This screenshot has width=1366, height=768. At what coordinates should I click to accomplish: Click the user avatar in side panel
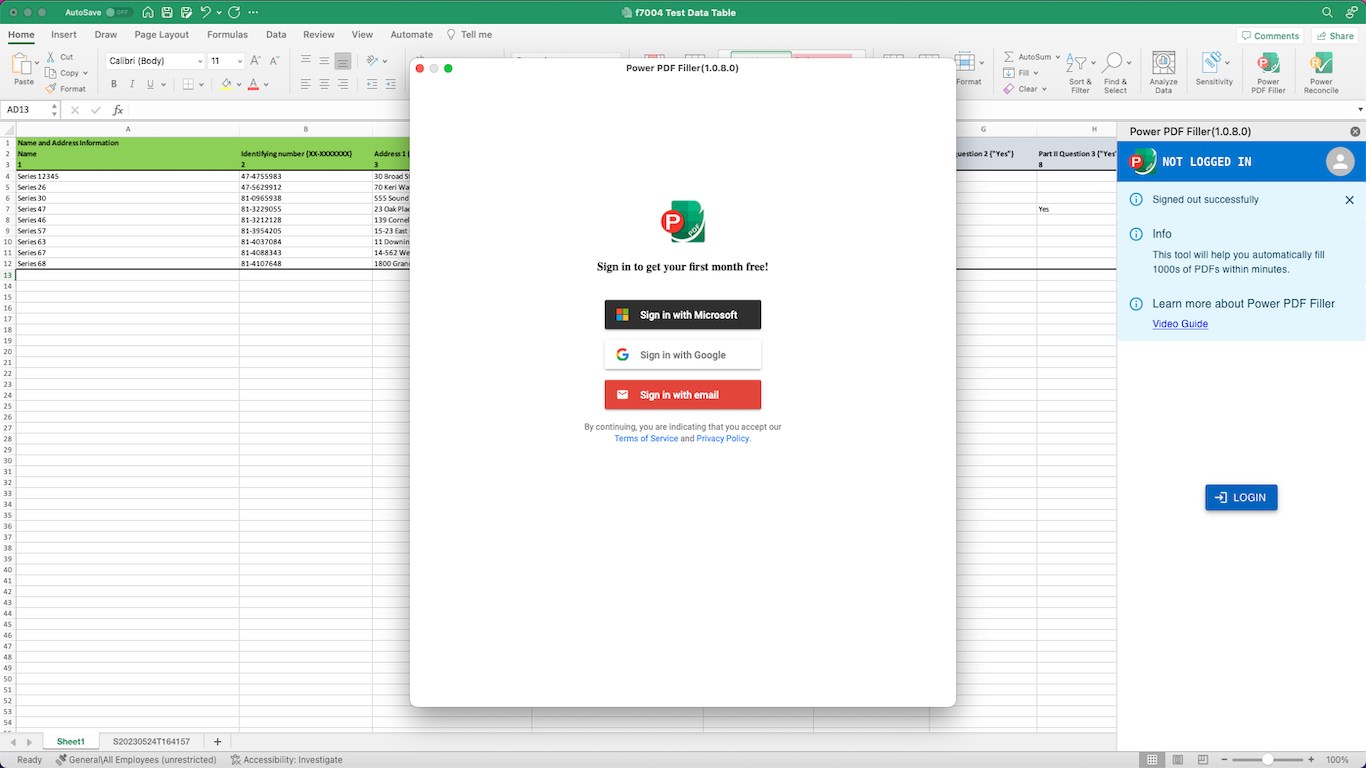click(1339, 161)
